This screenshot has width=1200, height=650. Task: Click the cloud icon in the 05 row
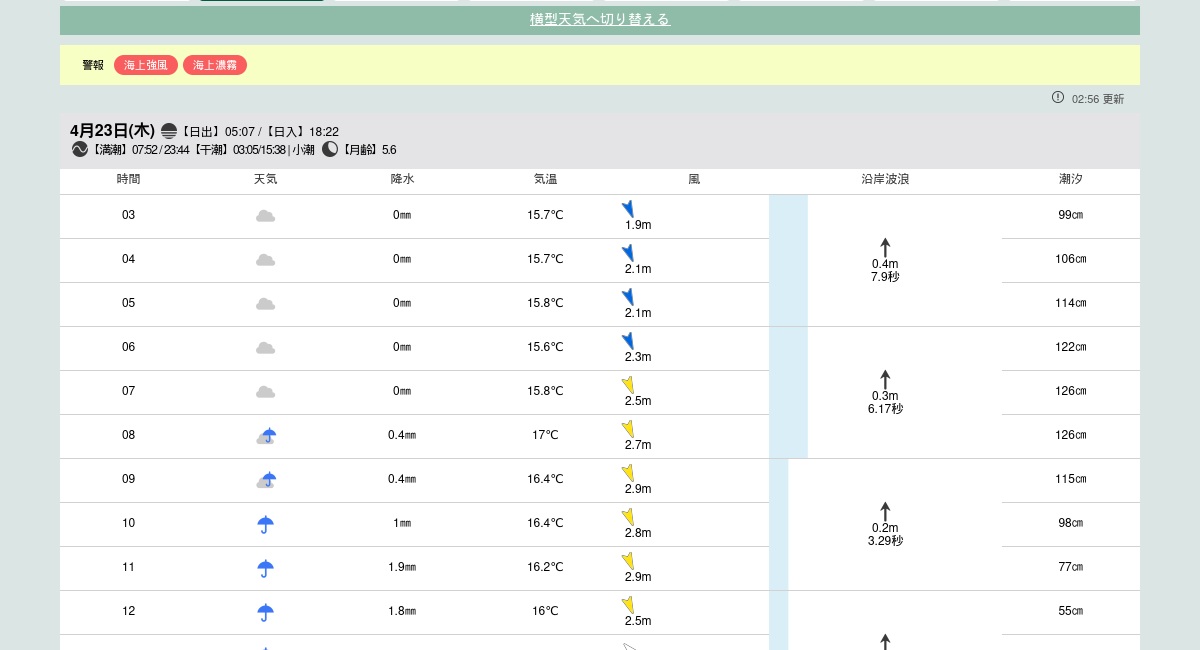click(265, 304)
